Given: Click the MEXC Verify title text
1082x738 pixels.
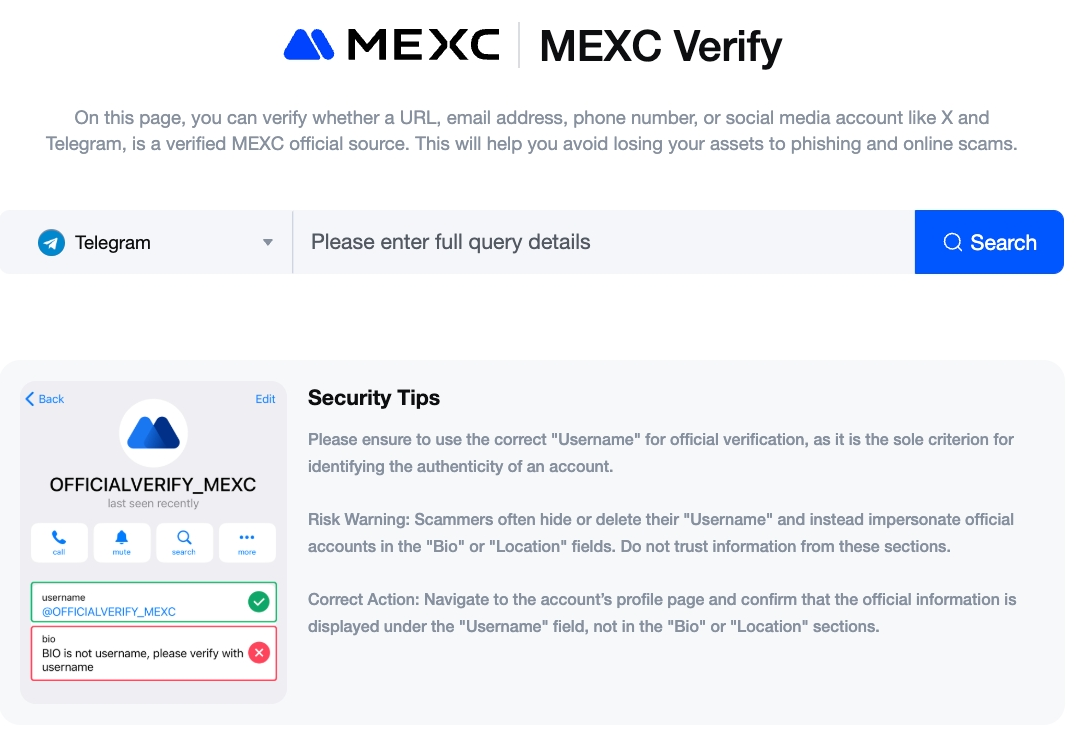Looking at the screenshot, I should (x=660, y=47).
